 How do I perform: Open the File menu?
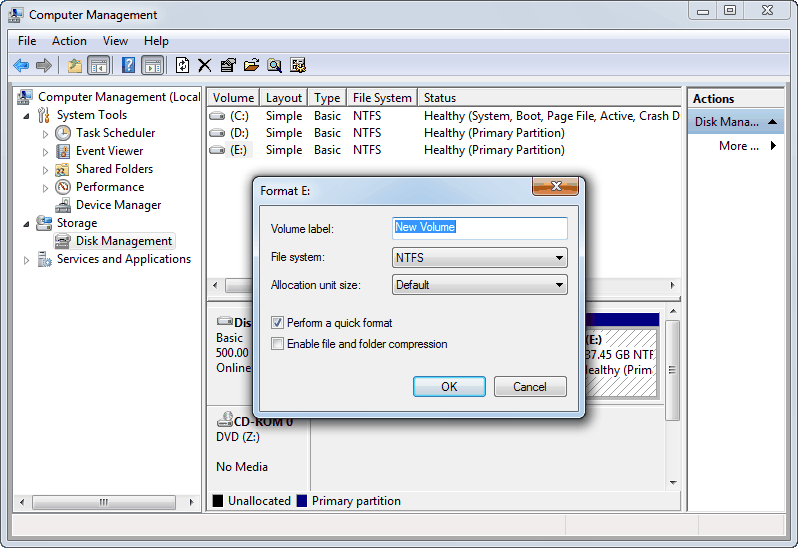[27, 41]
